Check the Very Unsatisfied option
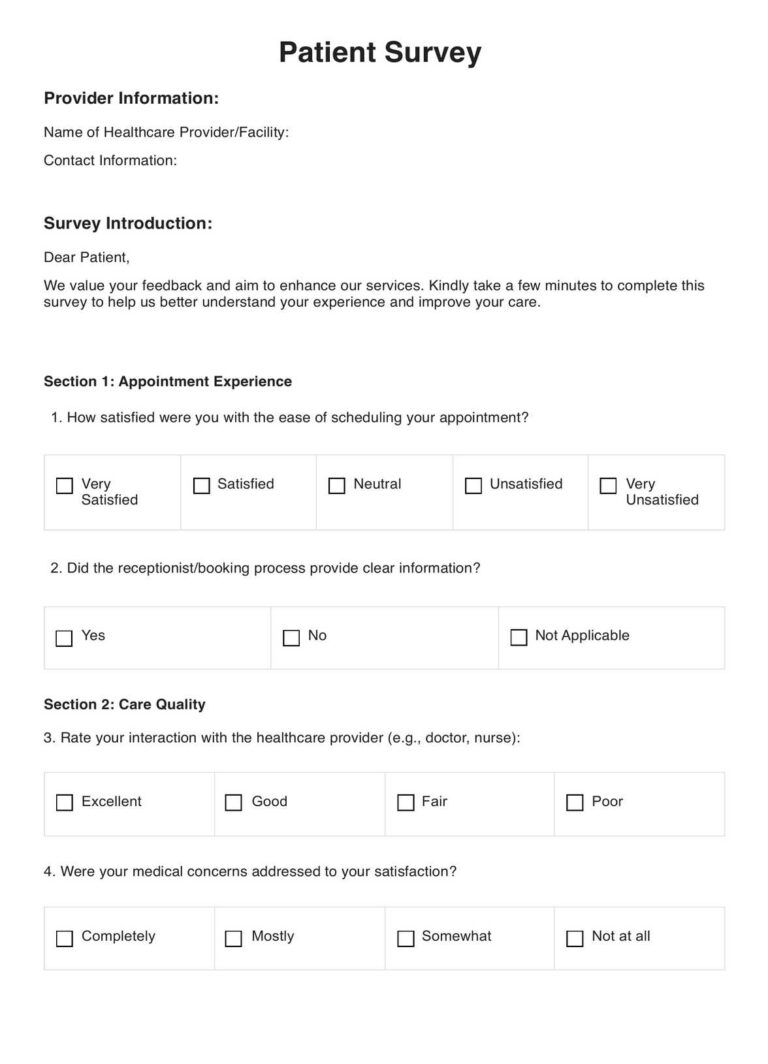 [x=609, y=486]
